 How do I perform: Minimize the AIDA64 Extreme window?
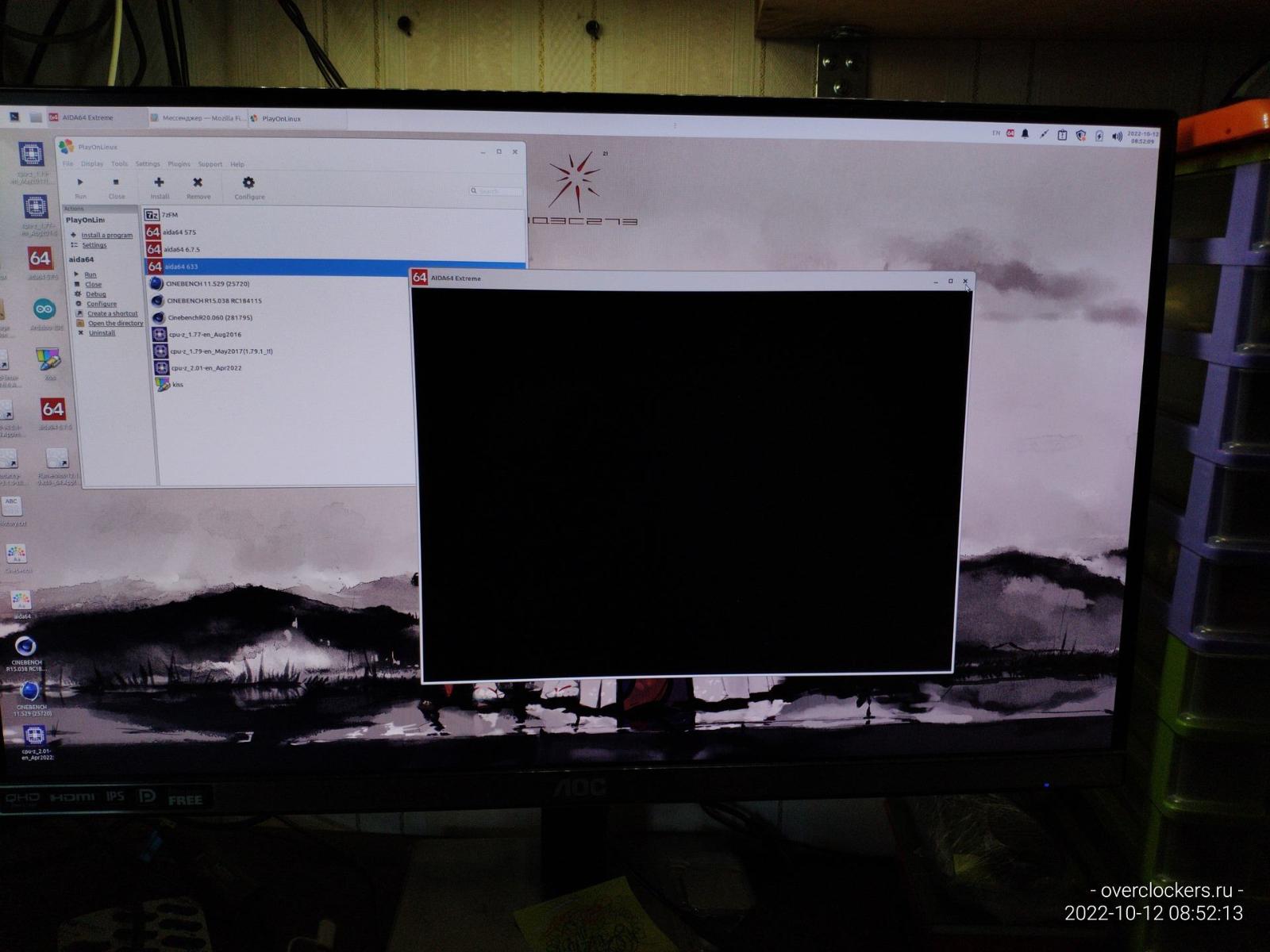tap(936, 281)
